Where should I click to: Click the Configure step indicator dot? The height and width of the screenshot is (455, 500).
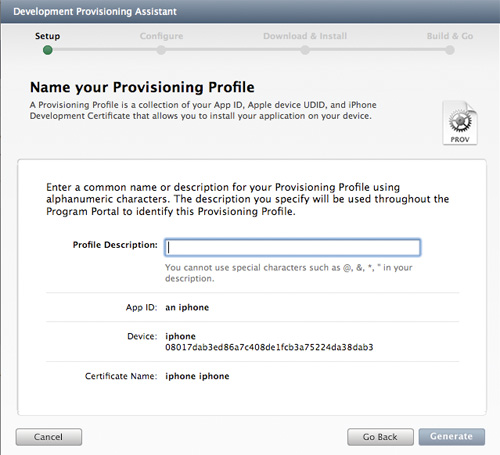[x=161, y=50]
